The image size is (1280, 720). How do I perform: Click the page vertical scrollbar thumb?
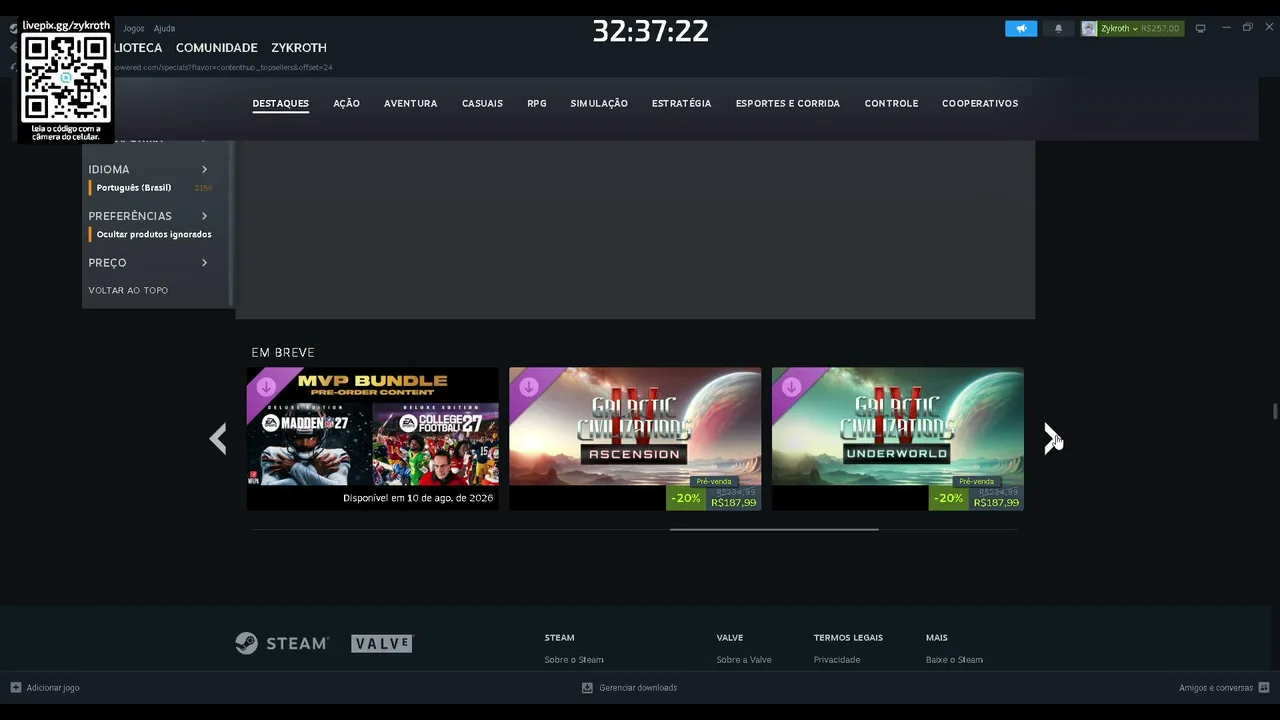tap(1274, 412)
